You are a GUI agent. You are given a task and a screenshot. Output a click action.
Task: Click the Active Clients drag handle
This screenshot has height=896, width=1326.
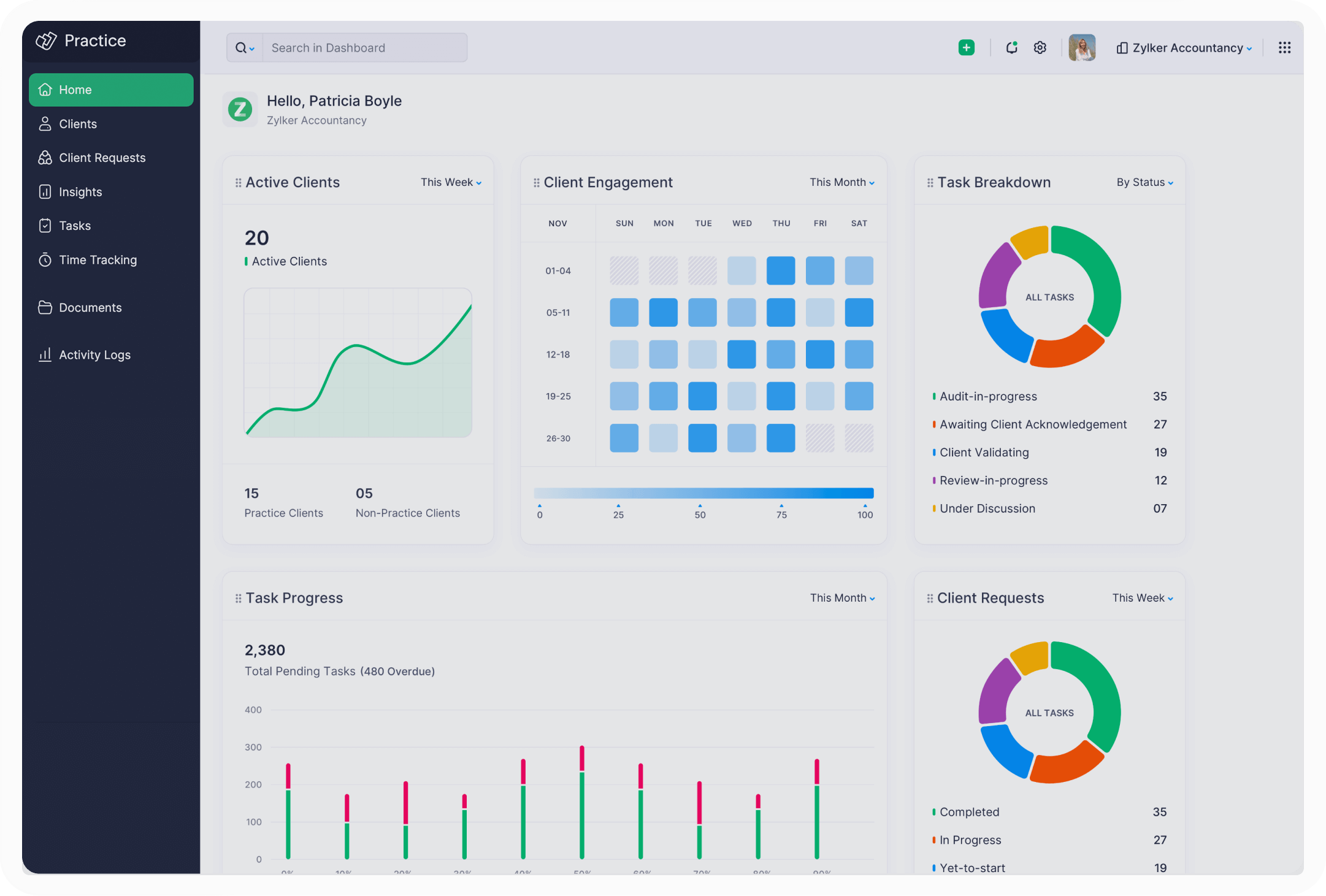click(238, 183)
